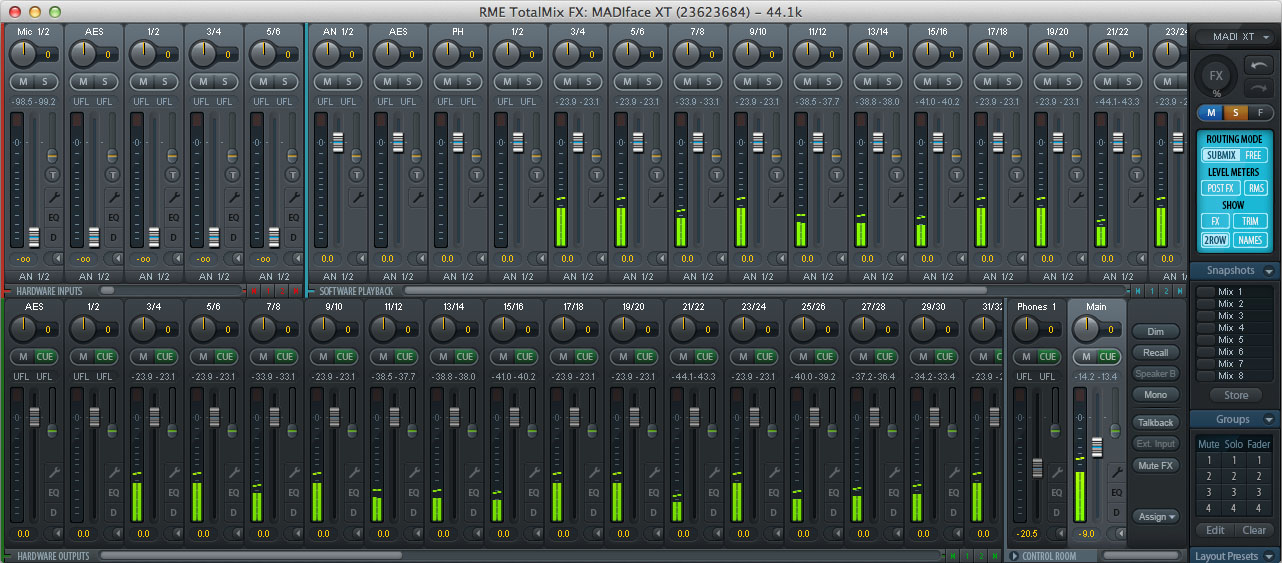Screen dimensions: 1282x563
Task: Open EQ panel on Mic 1/2 hardware input
Action: pyautogui.click(x=53, y=217)
